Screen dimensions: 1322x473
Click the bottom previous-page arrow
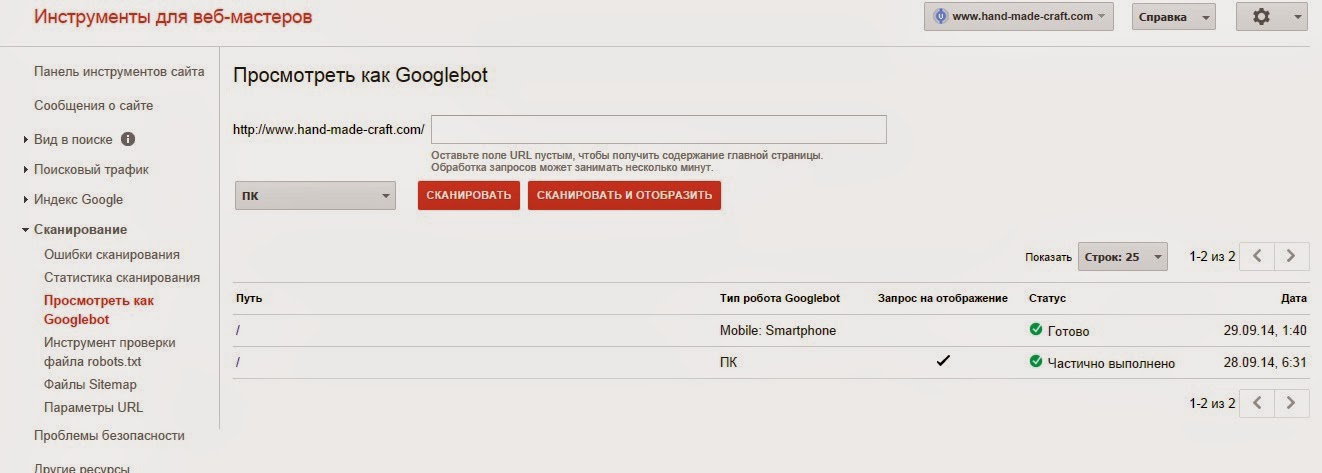[x=1258, y=403]
